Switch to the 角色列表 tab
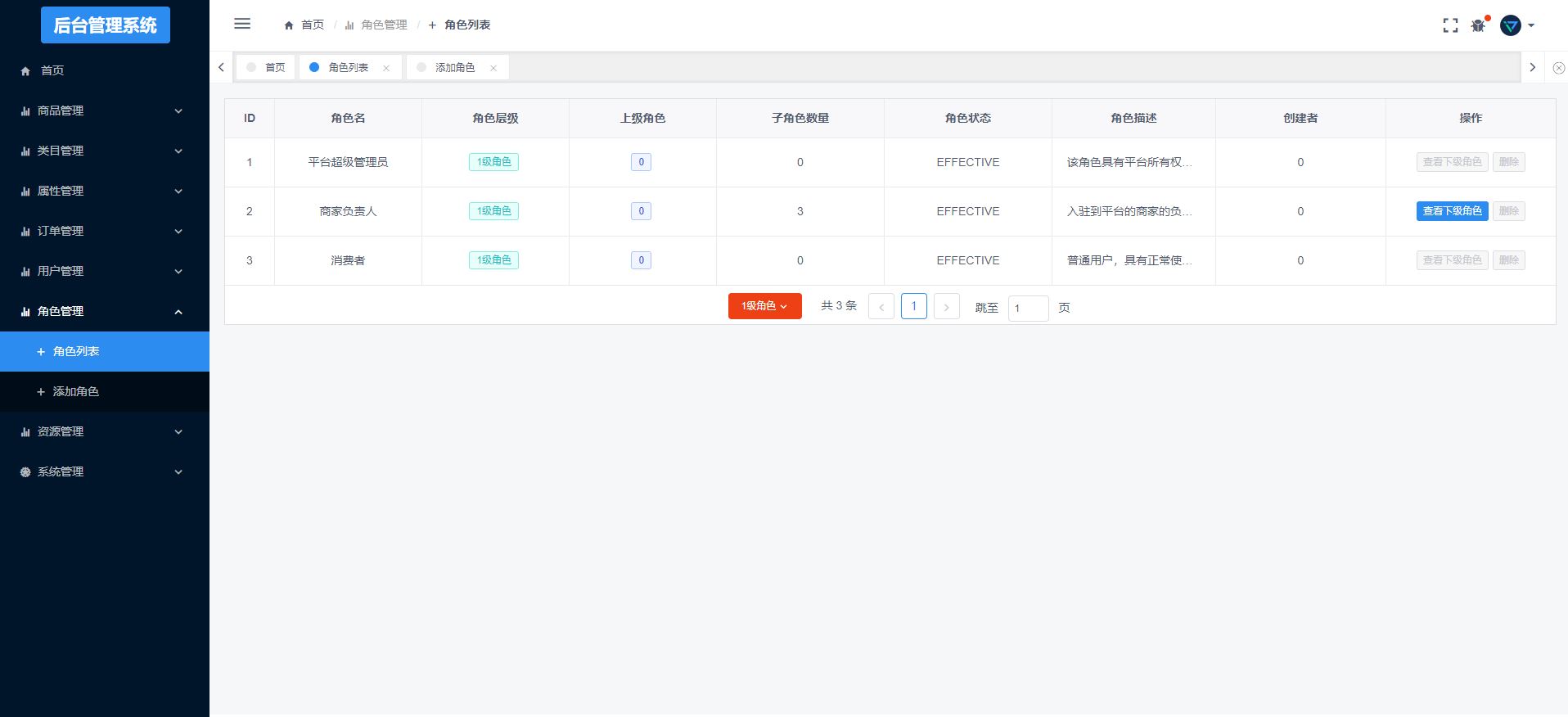 point(349,67)
